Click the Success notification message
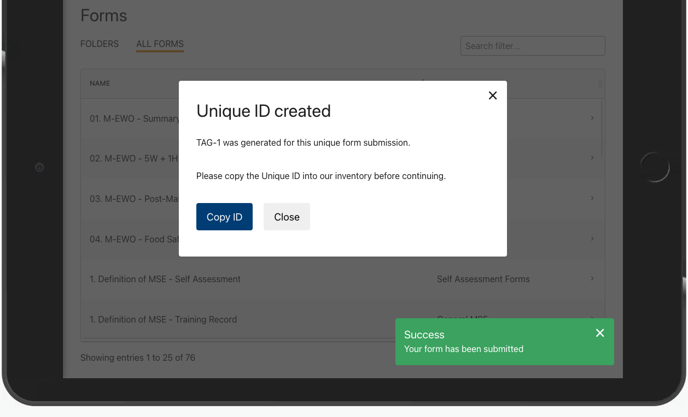 click(463, 349)
